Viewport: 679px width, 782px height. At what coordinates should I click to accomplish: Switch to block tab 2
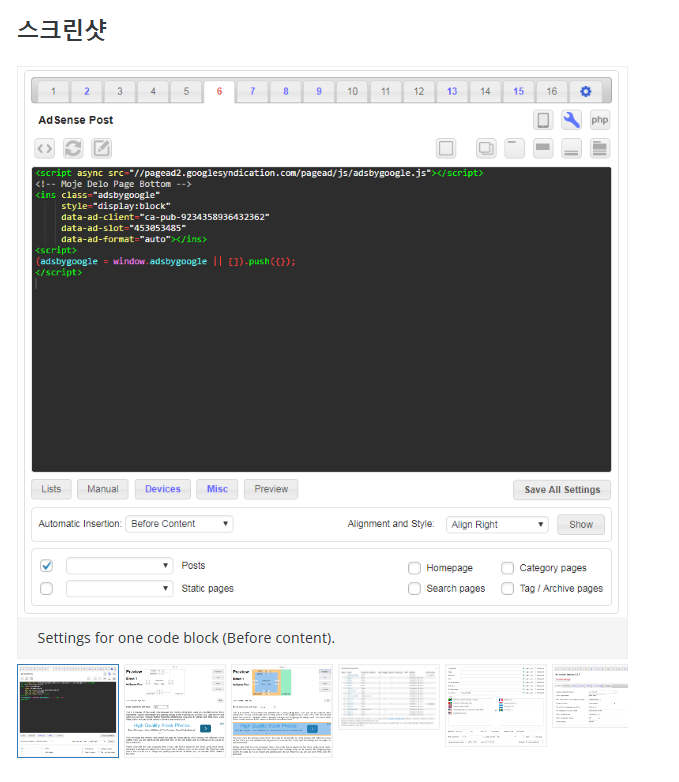87,91
